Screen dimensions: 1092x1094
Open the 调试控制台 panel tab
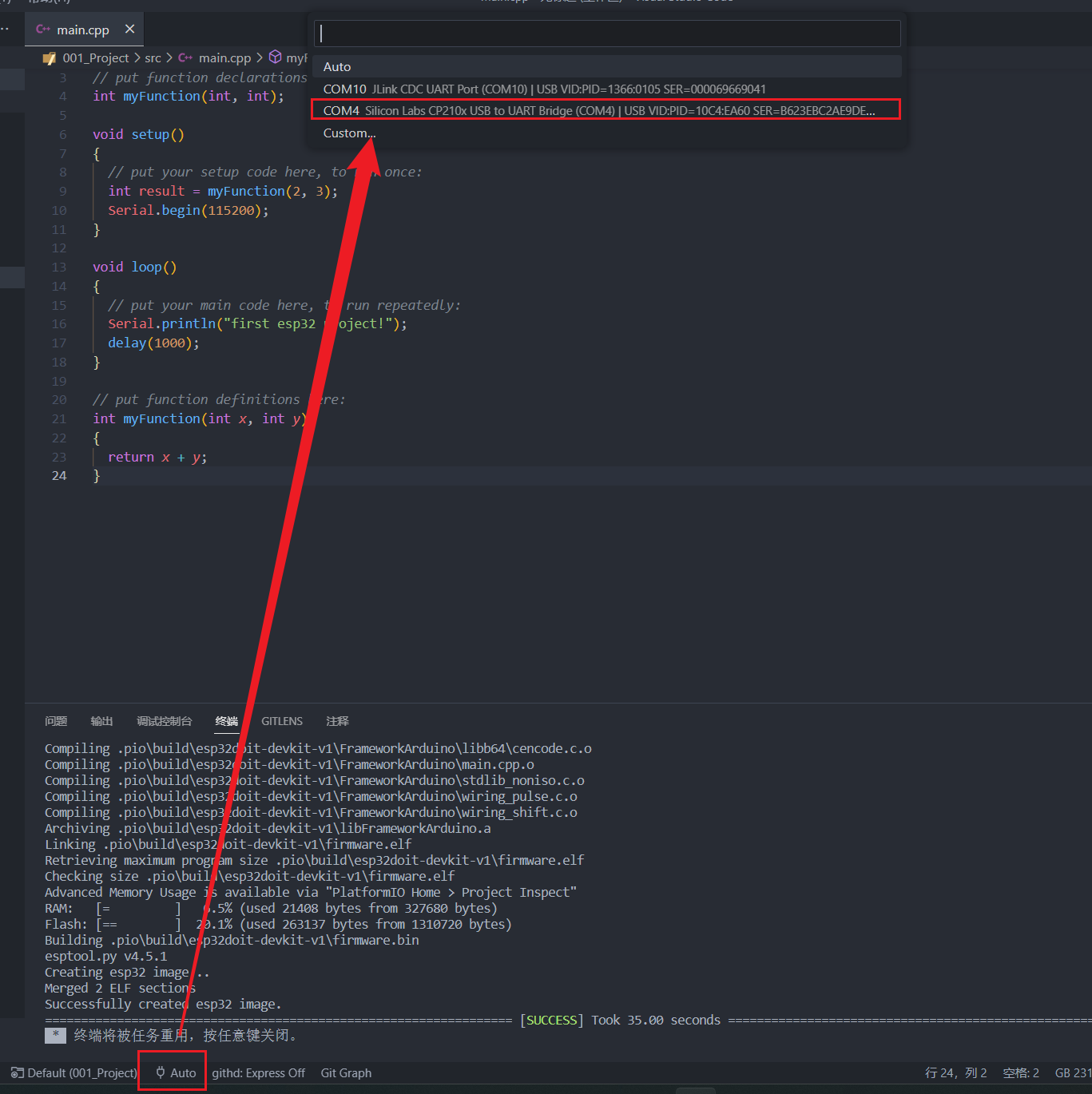pos(165,721)
